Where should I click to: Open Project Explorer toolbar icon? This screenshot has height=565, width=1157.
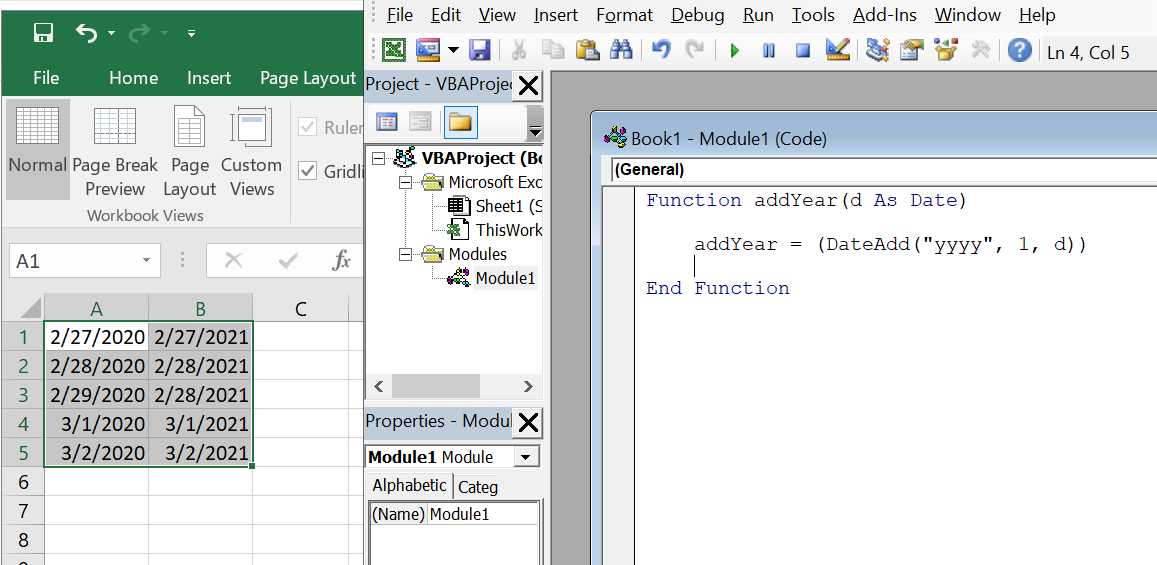click(x=877, y=49)
